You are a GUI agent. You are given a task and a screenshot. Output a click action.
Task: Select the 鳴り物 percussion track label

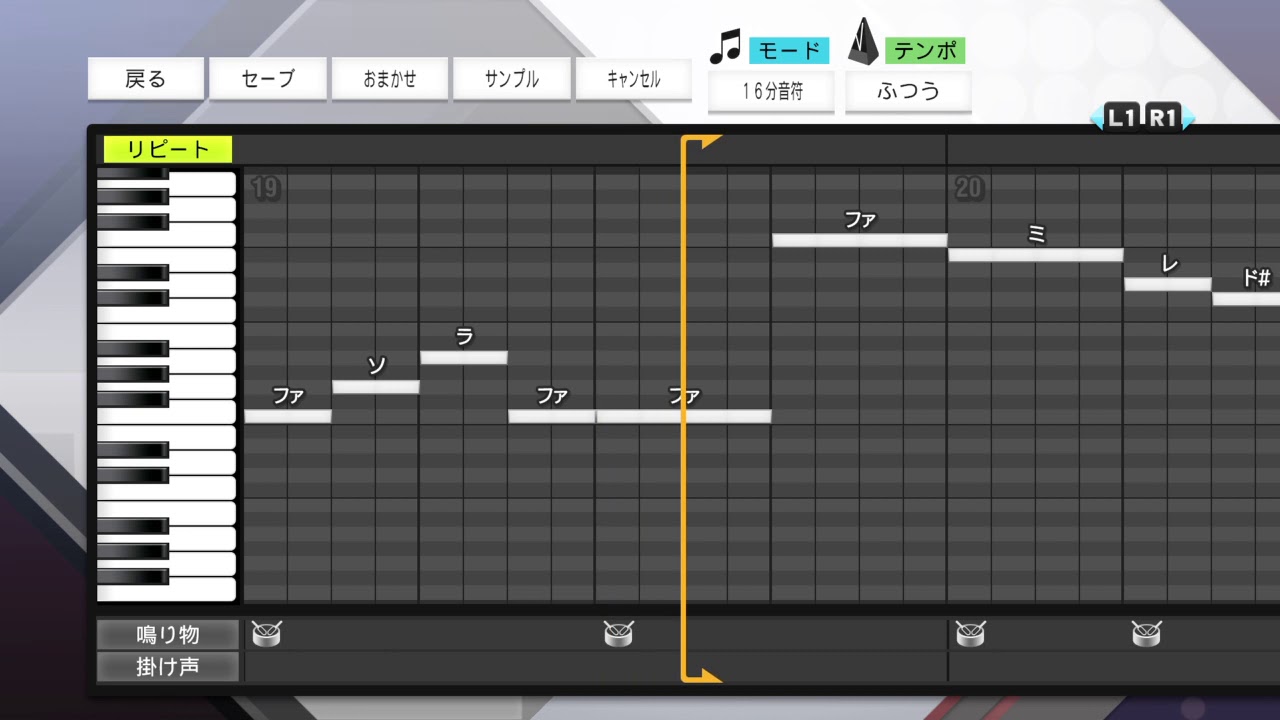tap(168, 634)
